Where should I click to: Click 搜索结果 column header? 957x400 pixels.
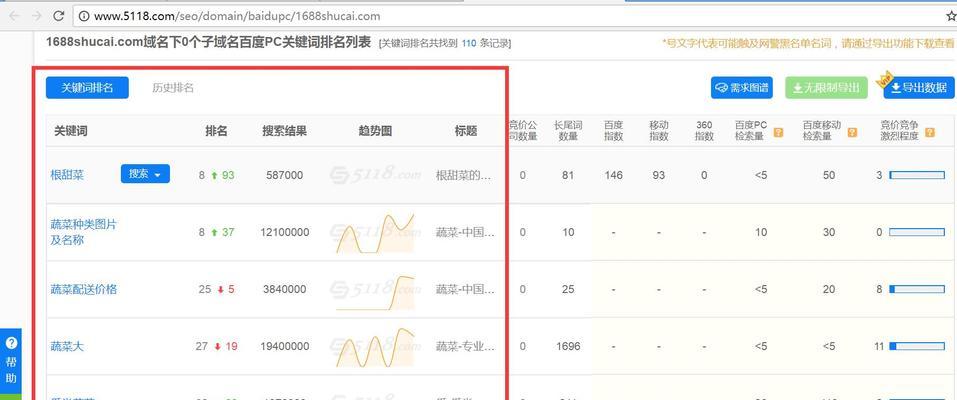coord(284,131)
